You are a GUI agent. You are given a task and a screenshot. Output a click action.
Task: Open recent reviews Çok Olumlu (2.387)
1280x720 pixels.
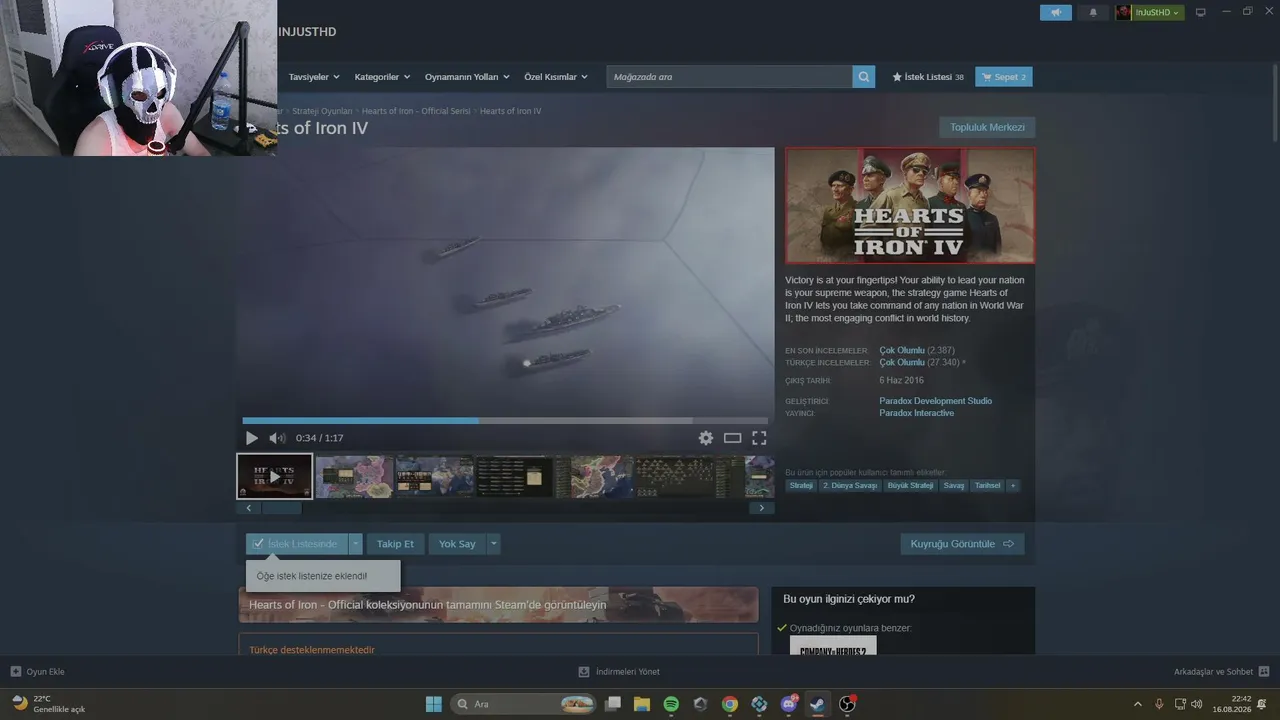917,351
